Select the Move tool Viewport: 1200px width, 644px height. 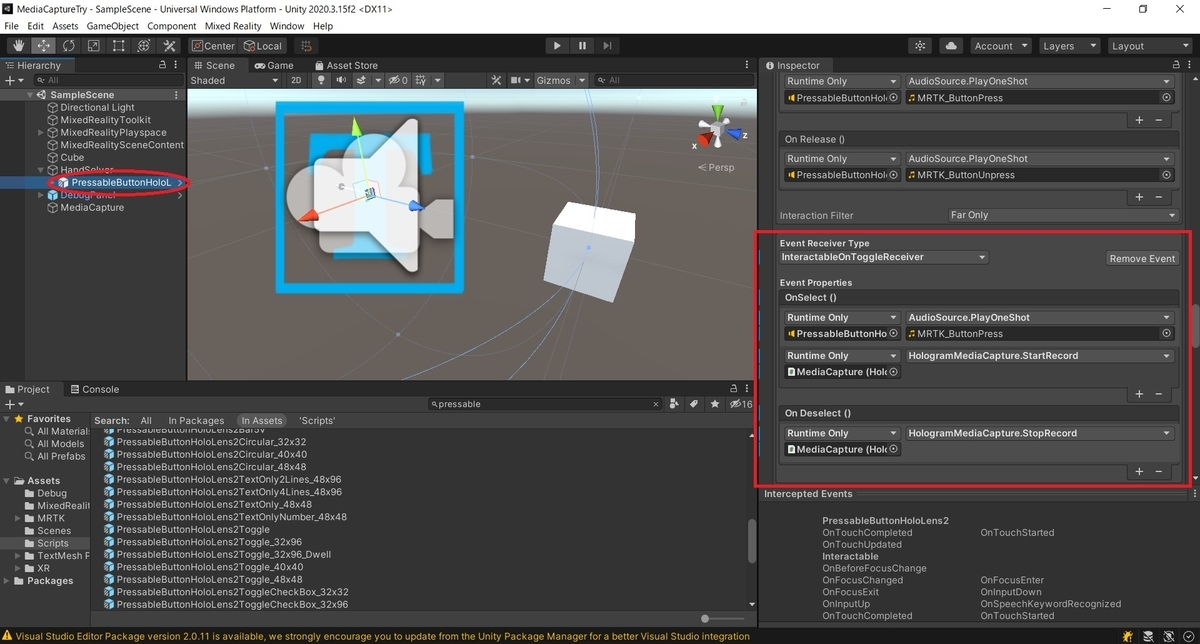[43, 46]
